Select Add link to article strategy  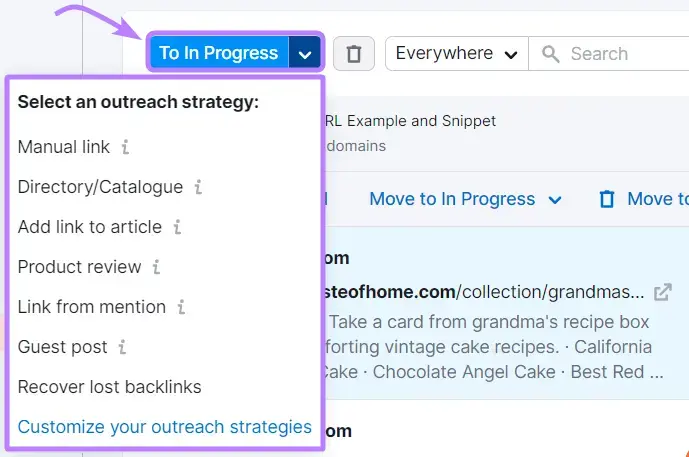point(89,227)
